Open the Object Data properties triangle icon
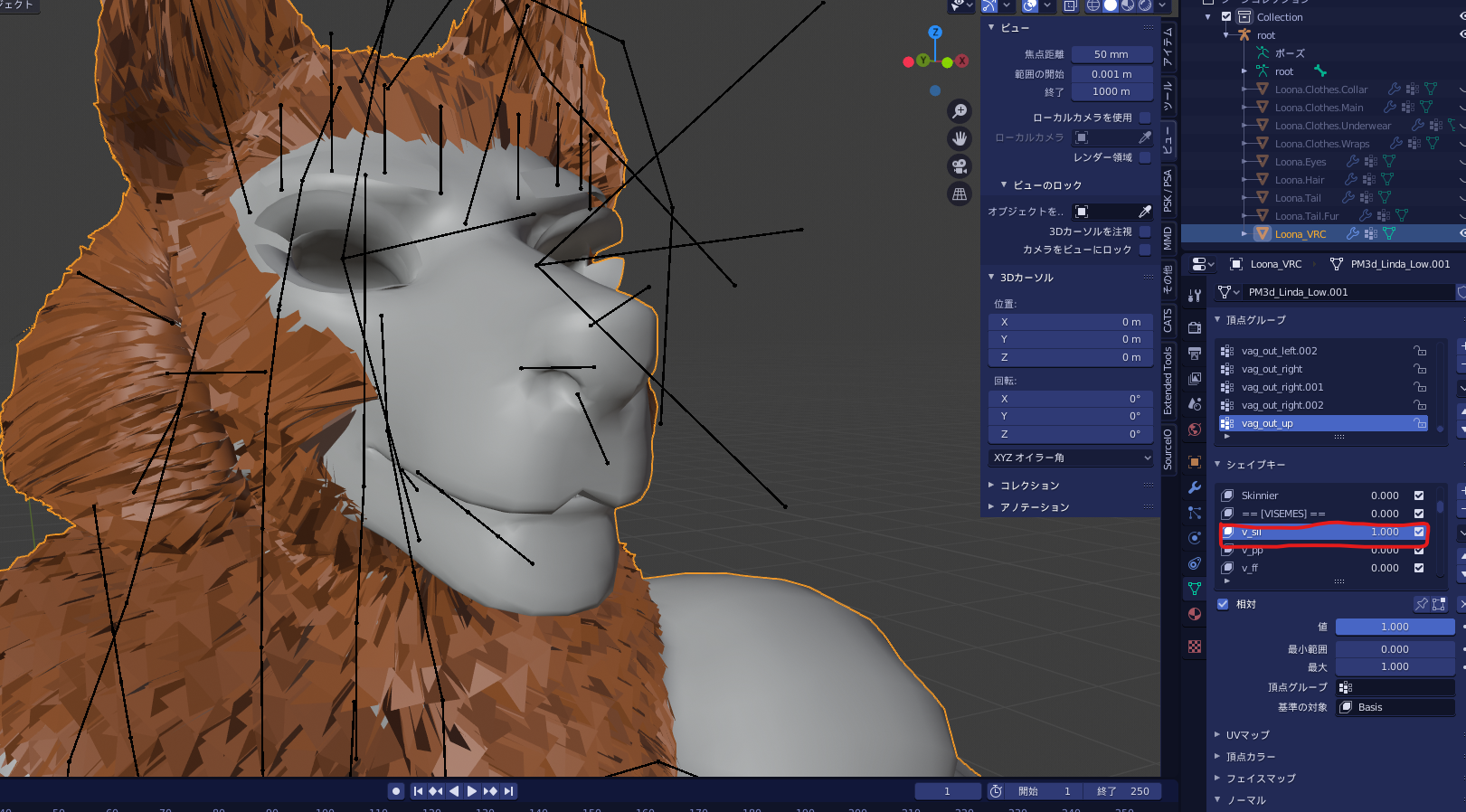The width and height of the screenshot is (1466, 812). pyautogui.click(x=1195, y=589)
